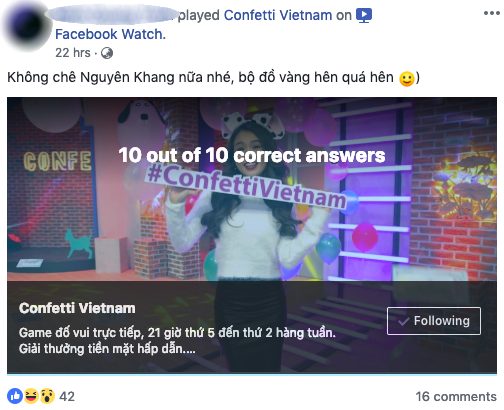Open the Confetti Vietnam link in header
504x410 pixels.
tap(278, 15)
